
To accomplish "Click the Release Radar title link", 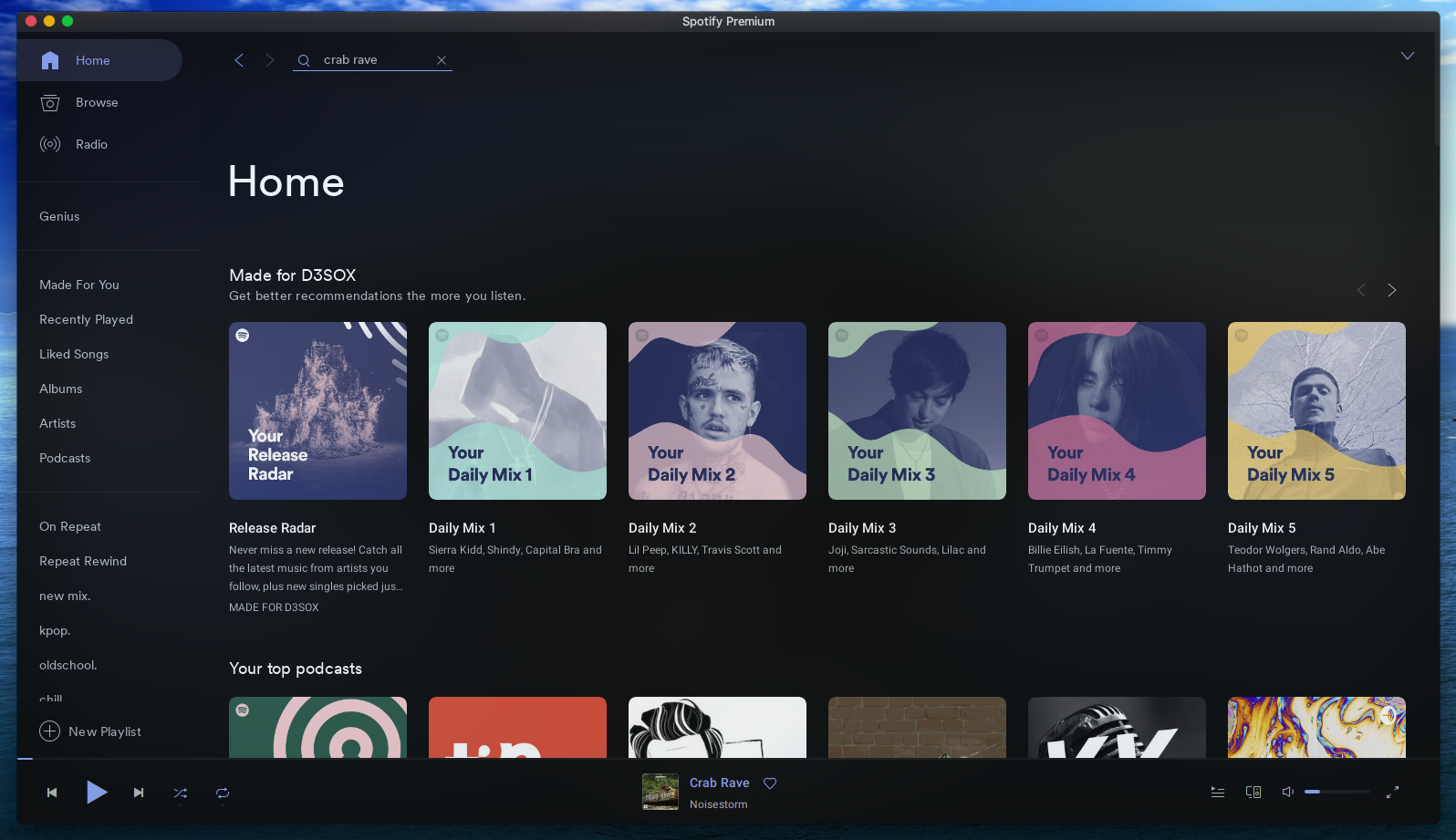I will 272,528.
